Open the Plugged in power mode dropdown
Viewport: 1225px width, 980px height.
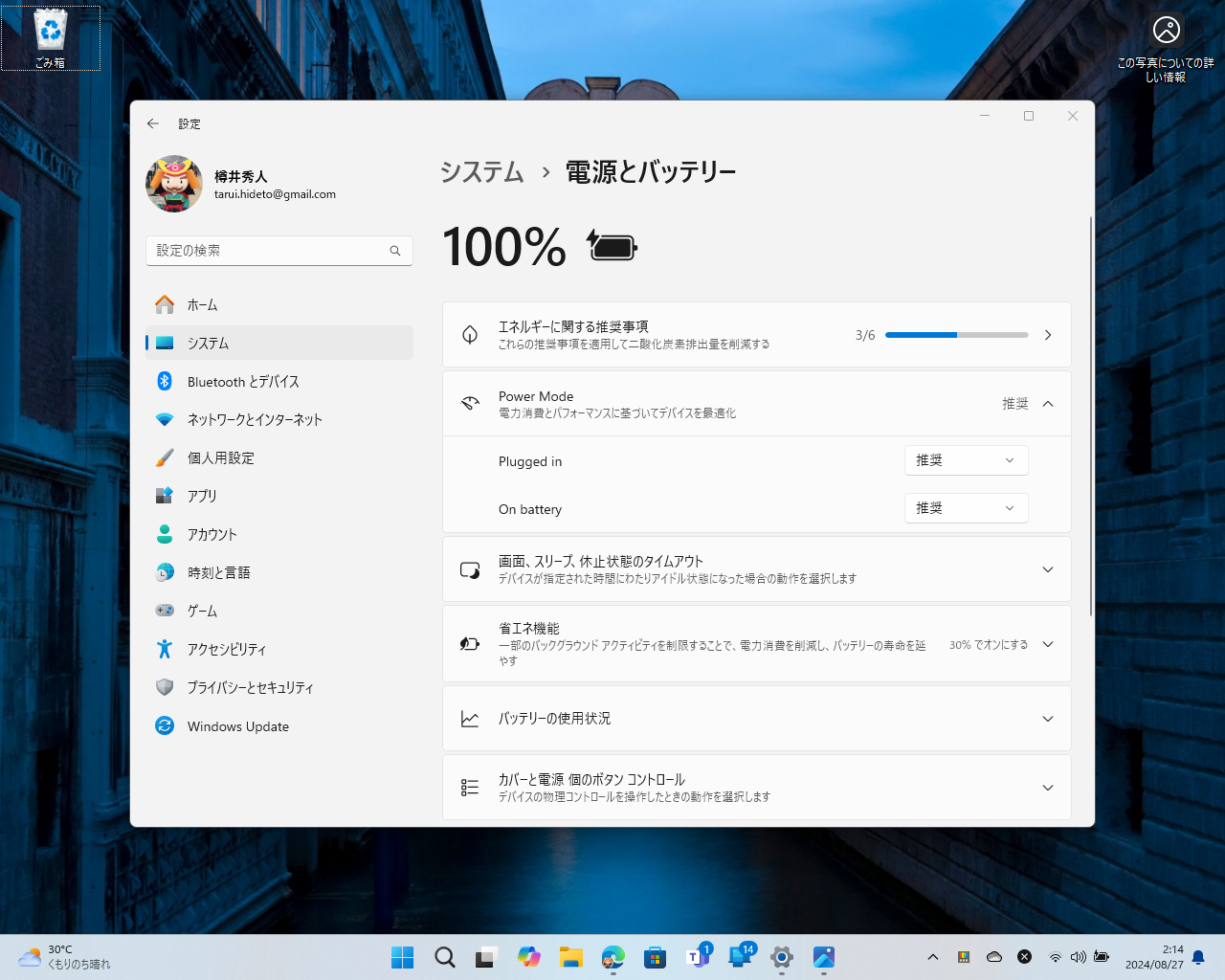[x=966, y=460]
